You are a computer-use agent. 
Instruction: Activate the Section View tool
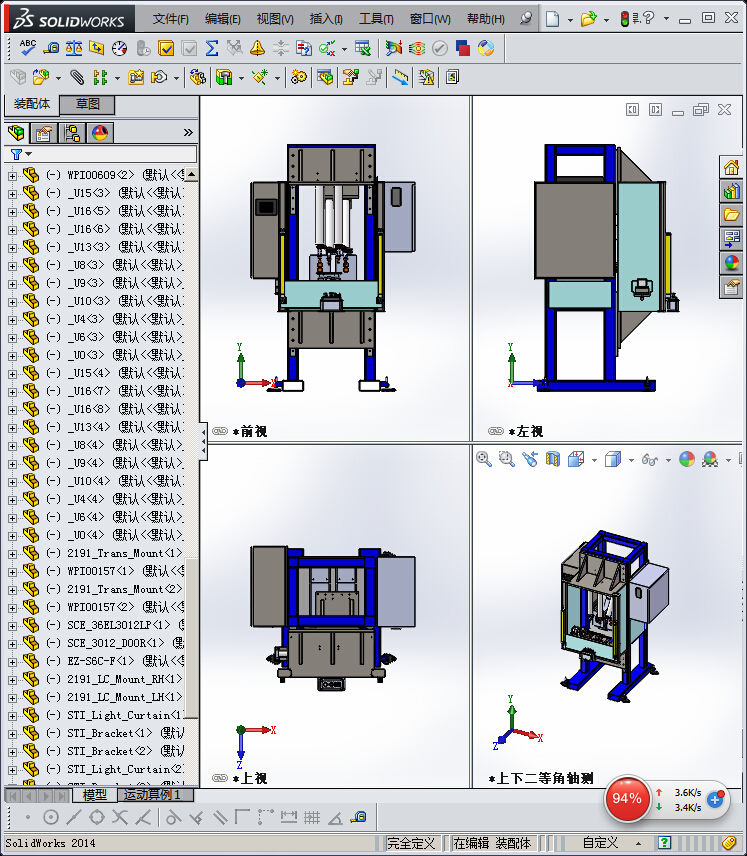(553, 459)
